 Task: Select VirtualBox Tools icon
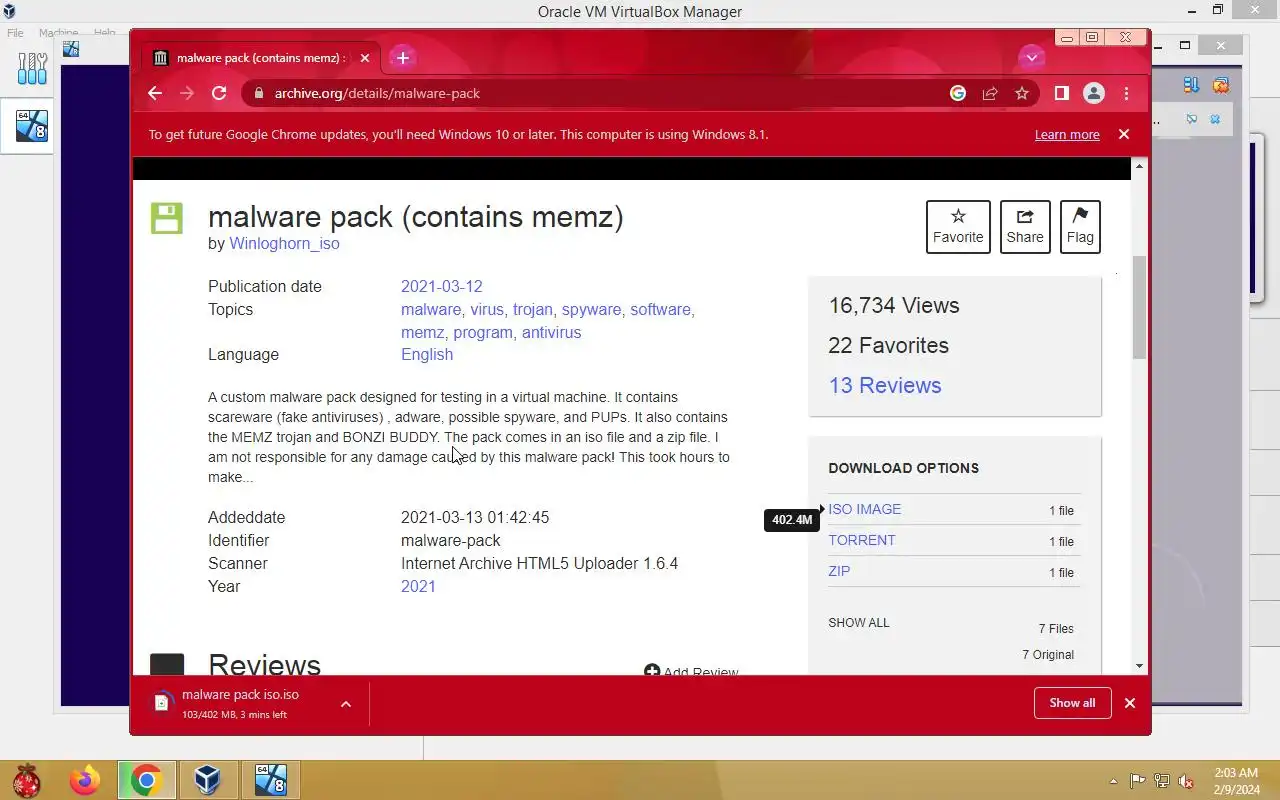point(32,68)
